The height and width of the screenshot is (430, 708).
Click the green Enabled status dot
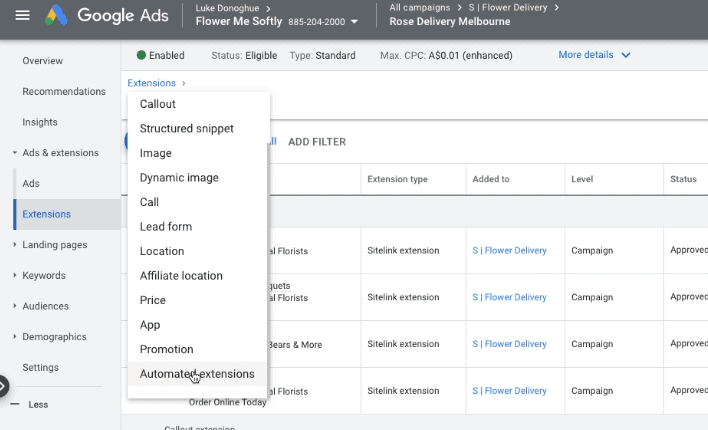141,55
